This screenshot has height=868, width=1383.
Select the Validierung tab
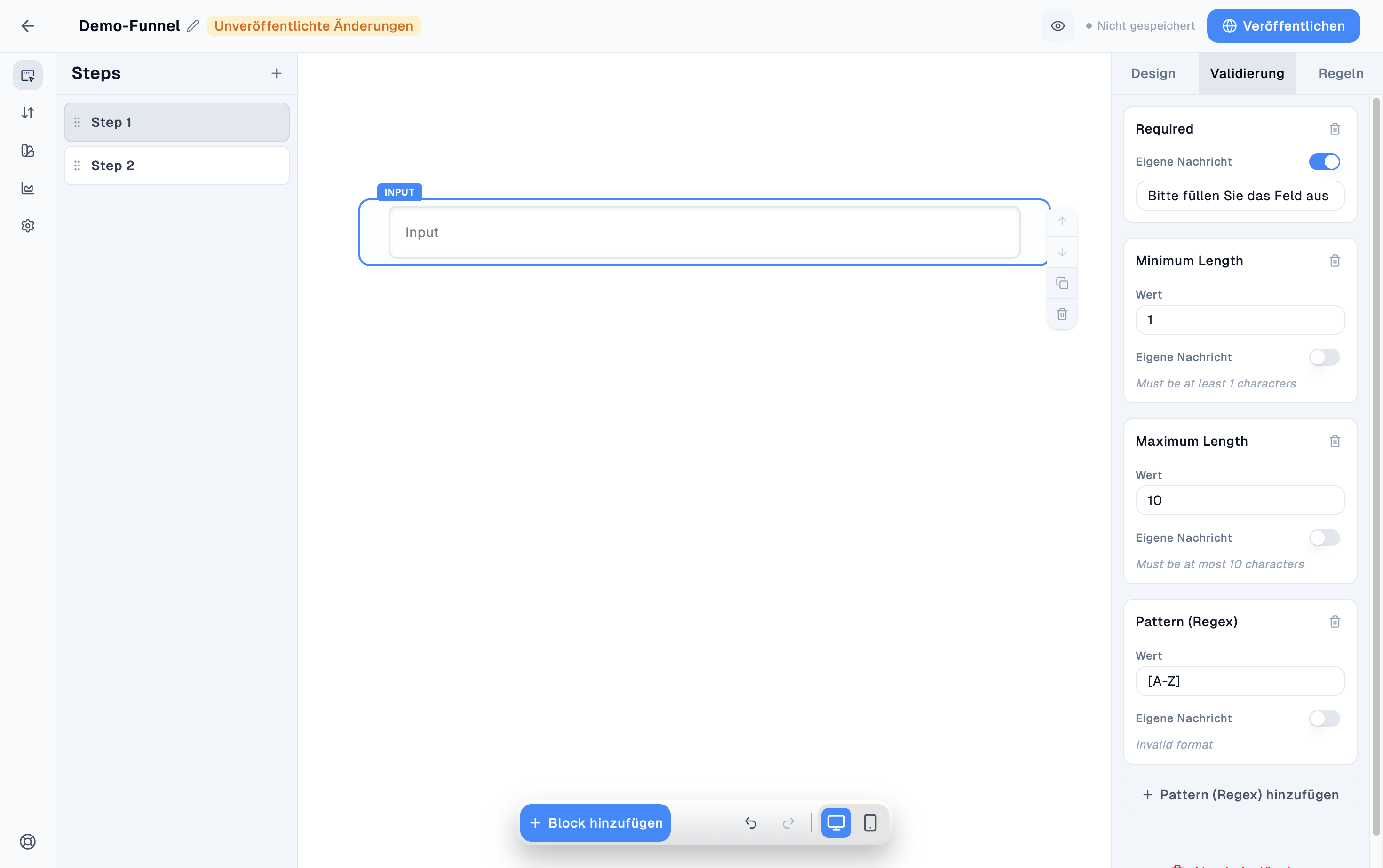click(1247, 73)
